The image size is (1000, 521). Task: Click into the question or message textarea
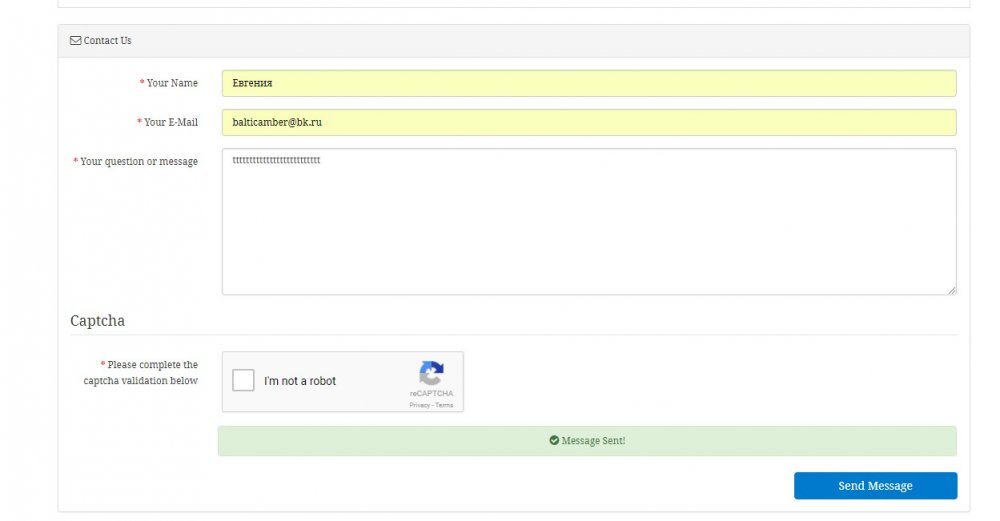[589, 222]
